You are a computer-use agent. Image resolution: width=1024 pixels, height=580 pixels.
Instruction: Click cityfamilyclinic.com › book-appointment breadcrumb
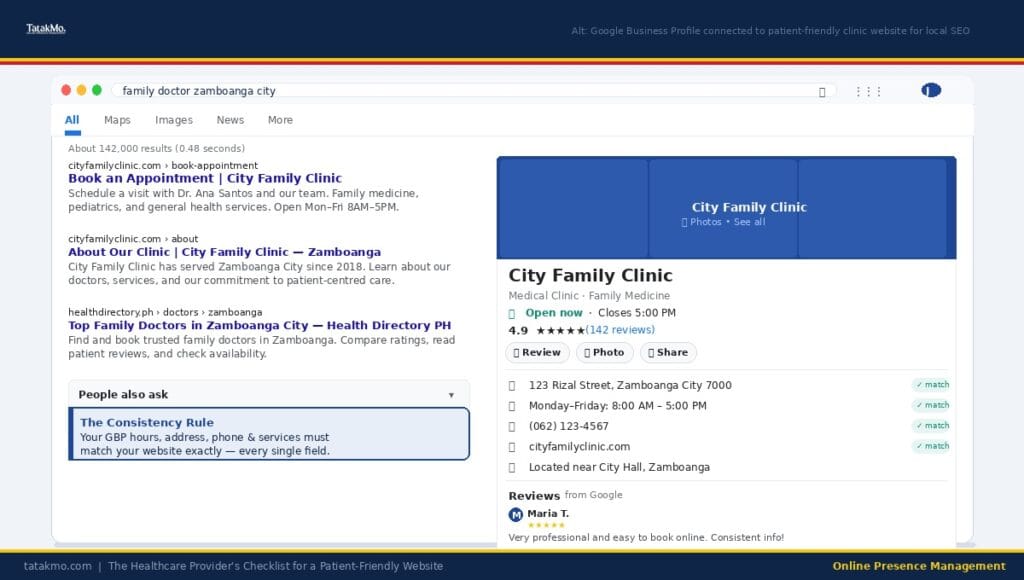163,166
